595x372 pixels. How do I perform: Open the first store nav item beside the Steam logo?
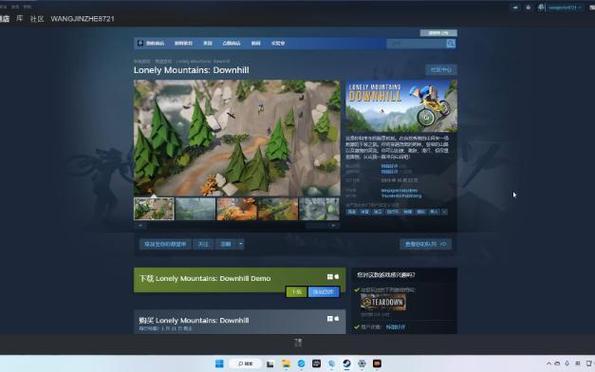coord(155,43)
